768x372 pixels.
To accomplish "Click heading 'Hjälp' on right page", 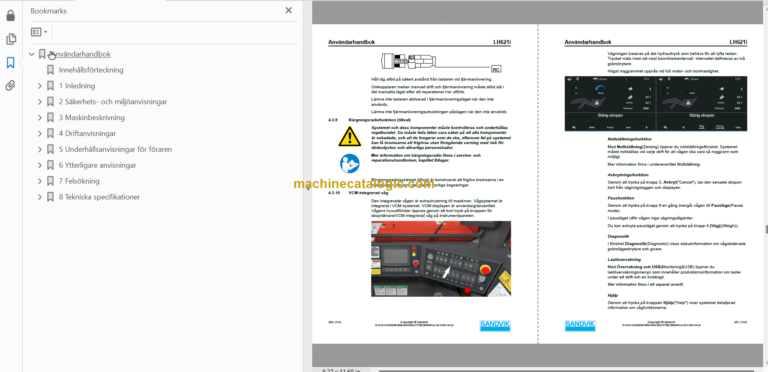I will pyautogui.click(x=612, y=296).
